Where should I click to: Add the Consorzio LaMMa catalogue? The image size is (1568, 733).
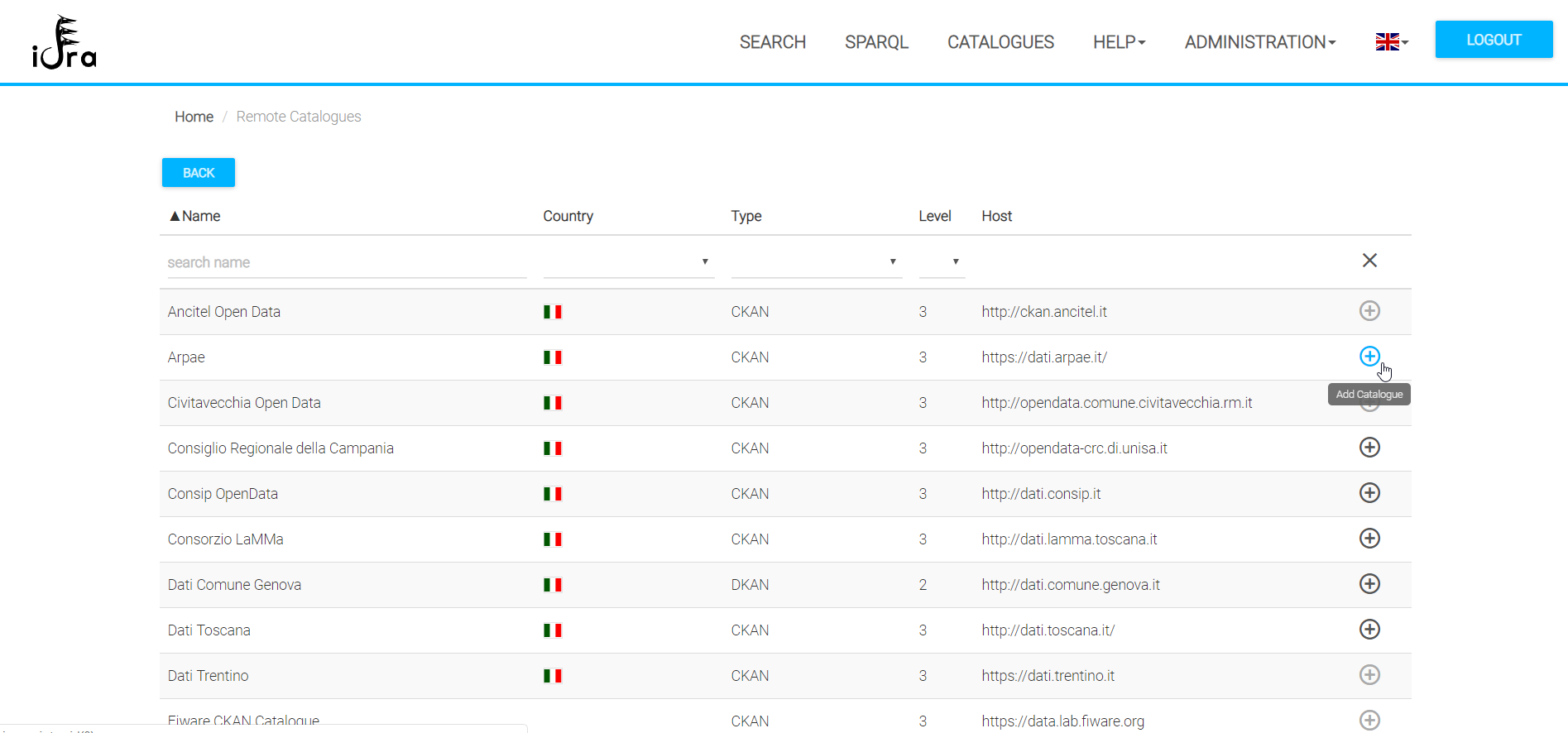1369,539
